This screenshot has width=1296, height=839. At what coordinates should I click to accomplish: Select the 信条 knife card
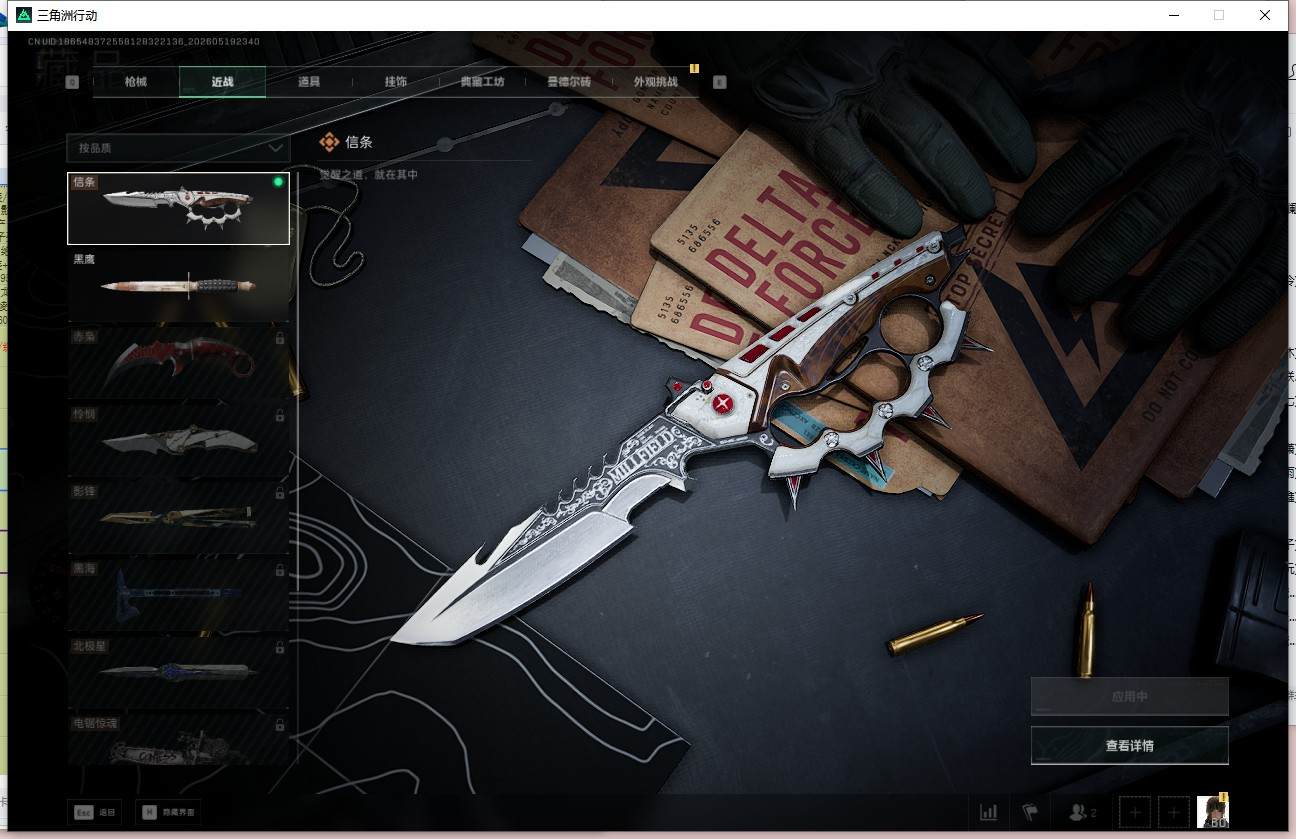(178, 208)
